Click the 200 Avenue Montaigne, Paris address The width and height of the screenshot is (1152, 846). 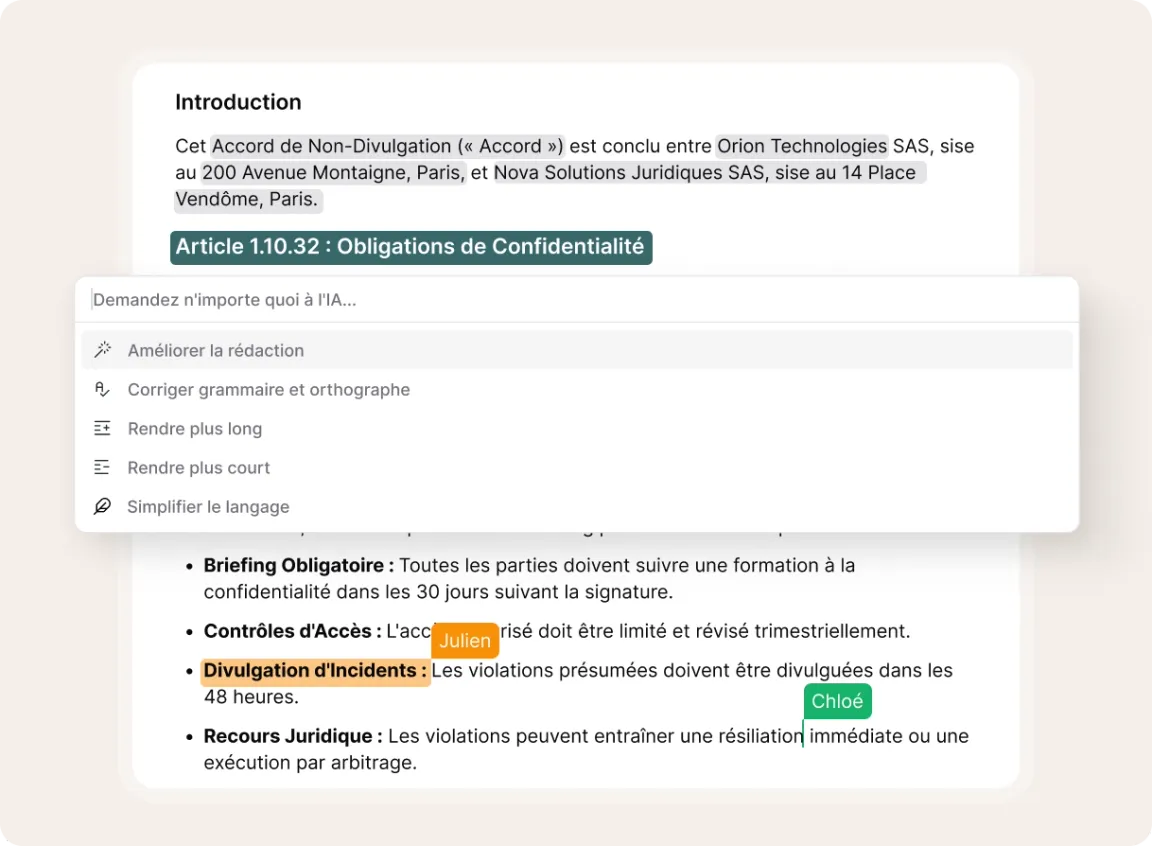(x=334, y=173)
